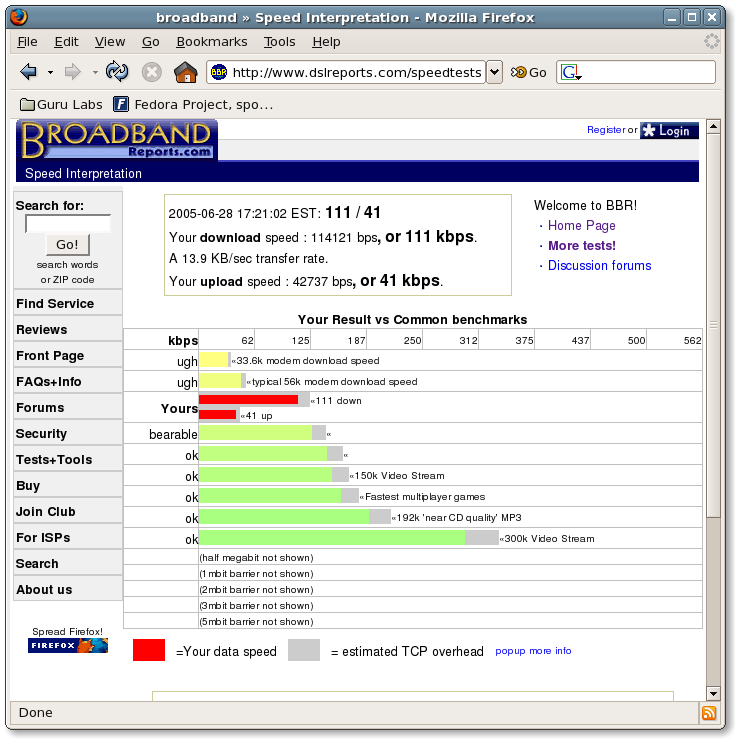Open the Google search engine selector icon
The image size is (735, 739).
tap(571, 73)
